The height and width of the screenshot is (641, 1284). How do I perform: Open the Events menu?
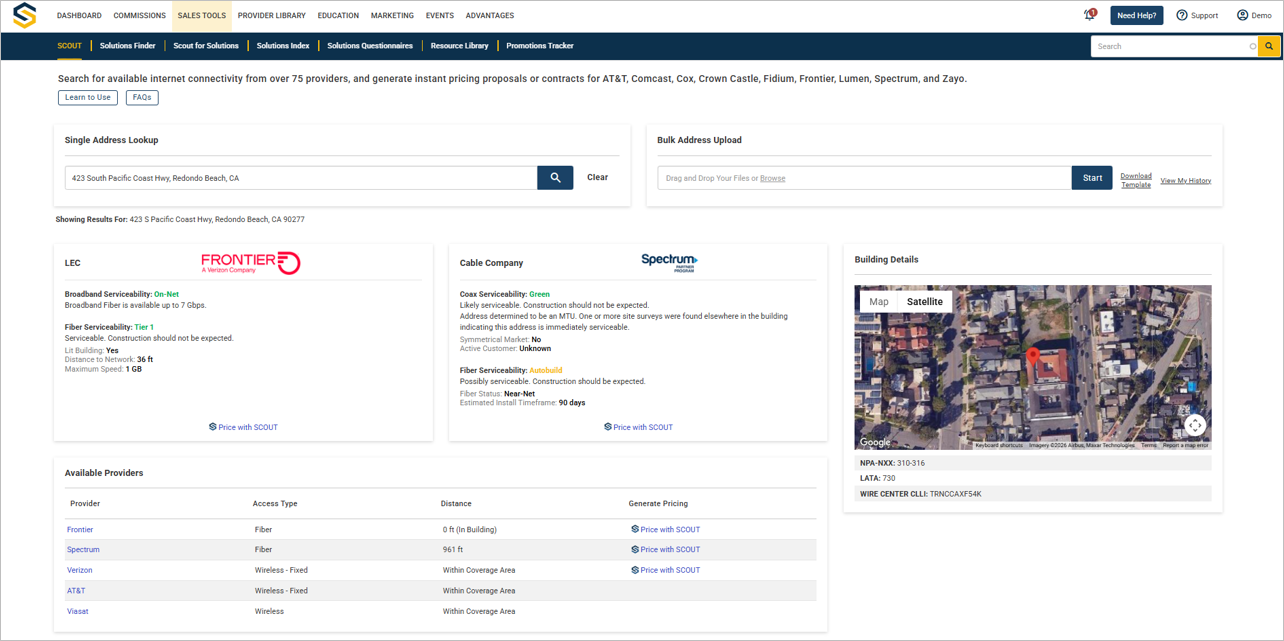tap(439, 16)
